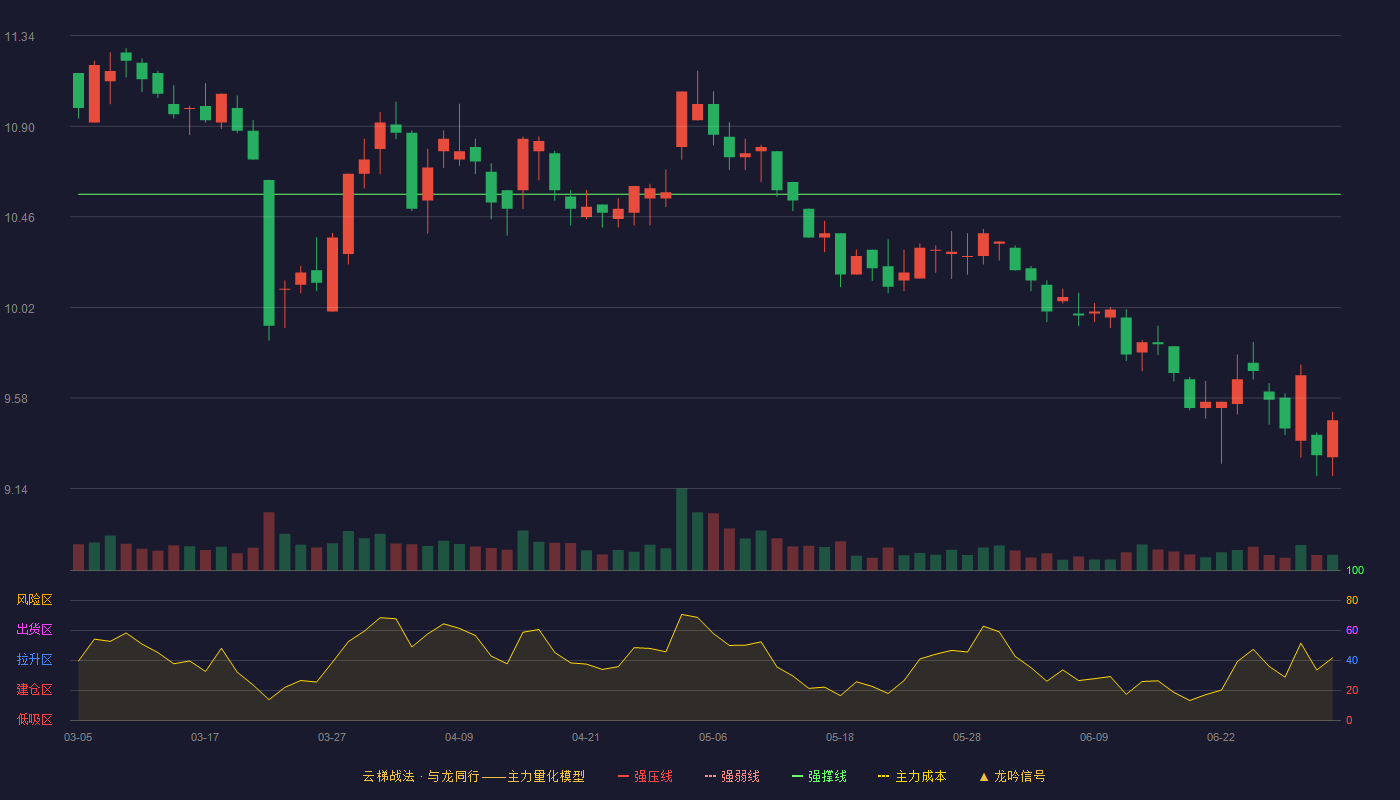Click the 60 indicator scale label

click(1352, 630)
